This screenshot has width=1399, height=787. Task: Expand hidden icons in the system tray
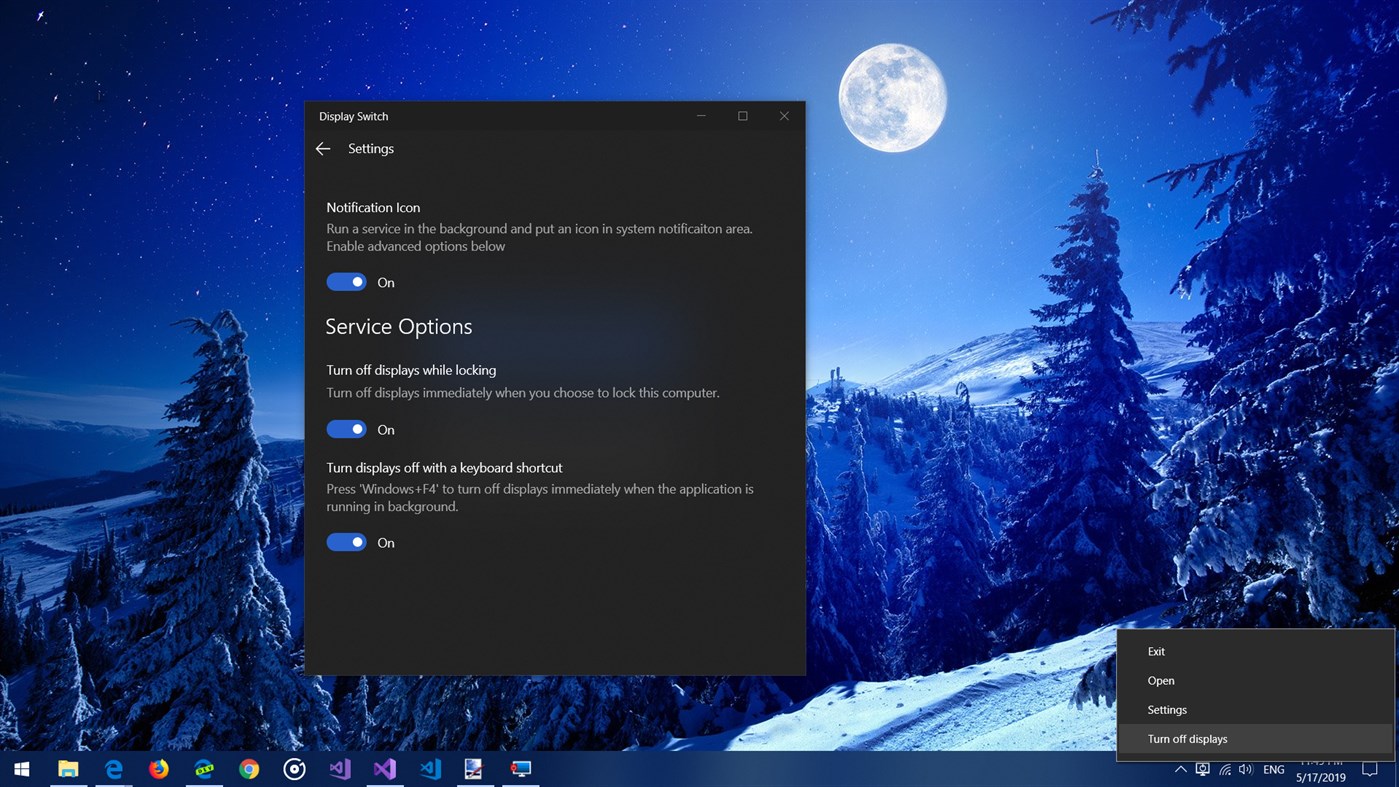pos(1180,770)
